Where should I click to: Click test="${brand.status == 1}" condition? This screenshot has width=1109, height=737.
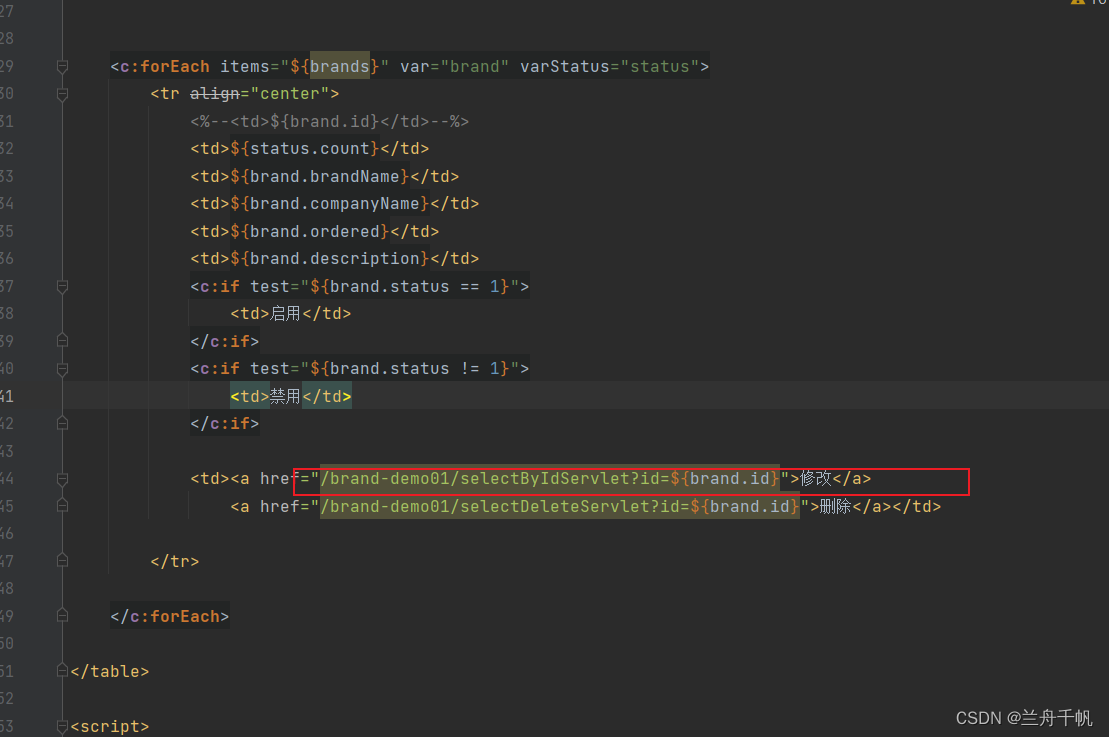tap(385, 286)
